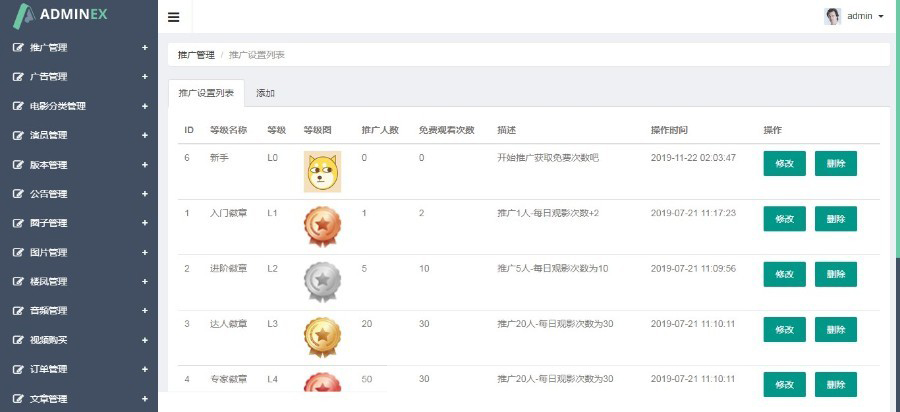Click the admin user avatar
The image size is (900, 412).
[x=832, y=16]
